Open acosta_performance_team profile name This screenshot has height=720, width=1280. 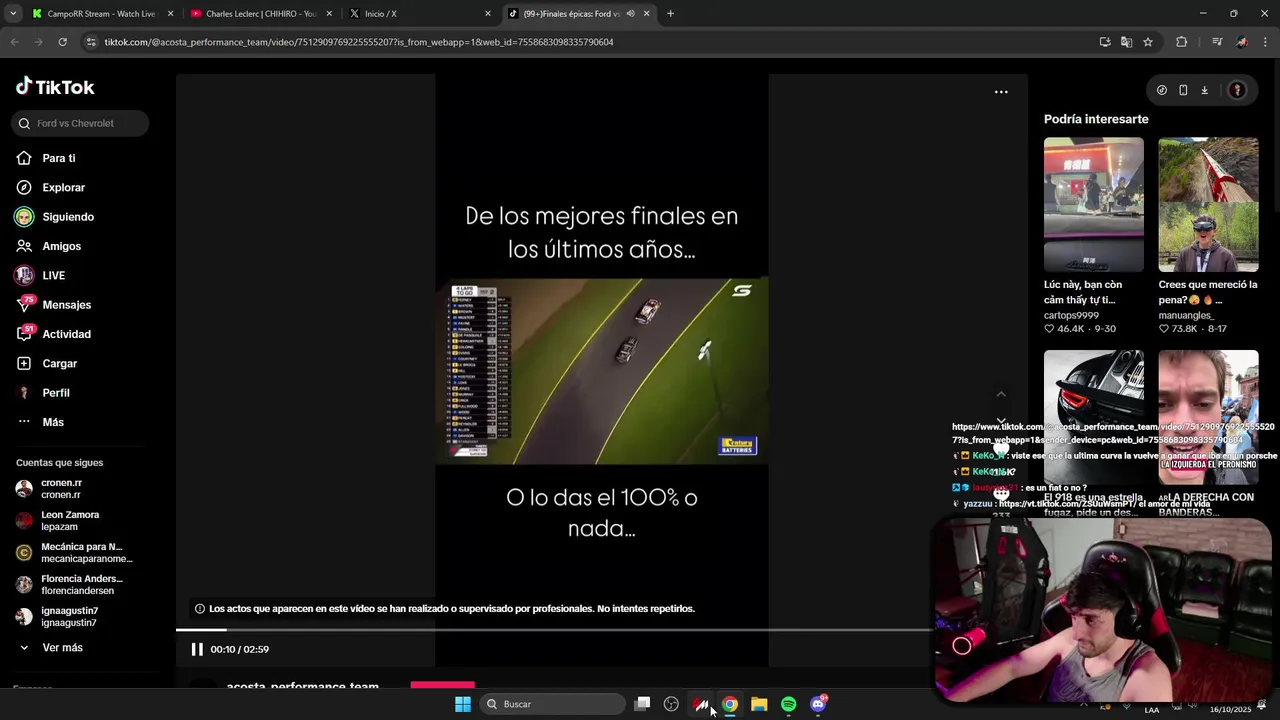[303, 686]
